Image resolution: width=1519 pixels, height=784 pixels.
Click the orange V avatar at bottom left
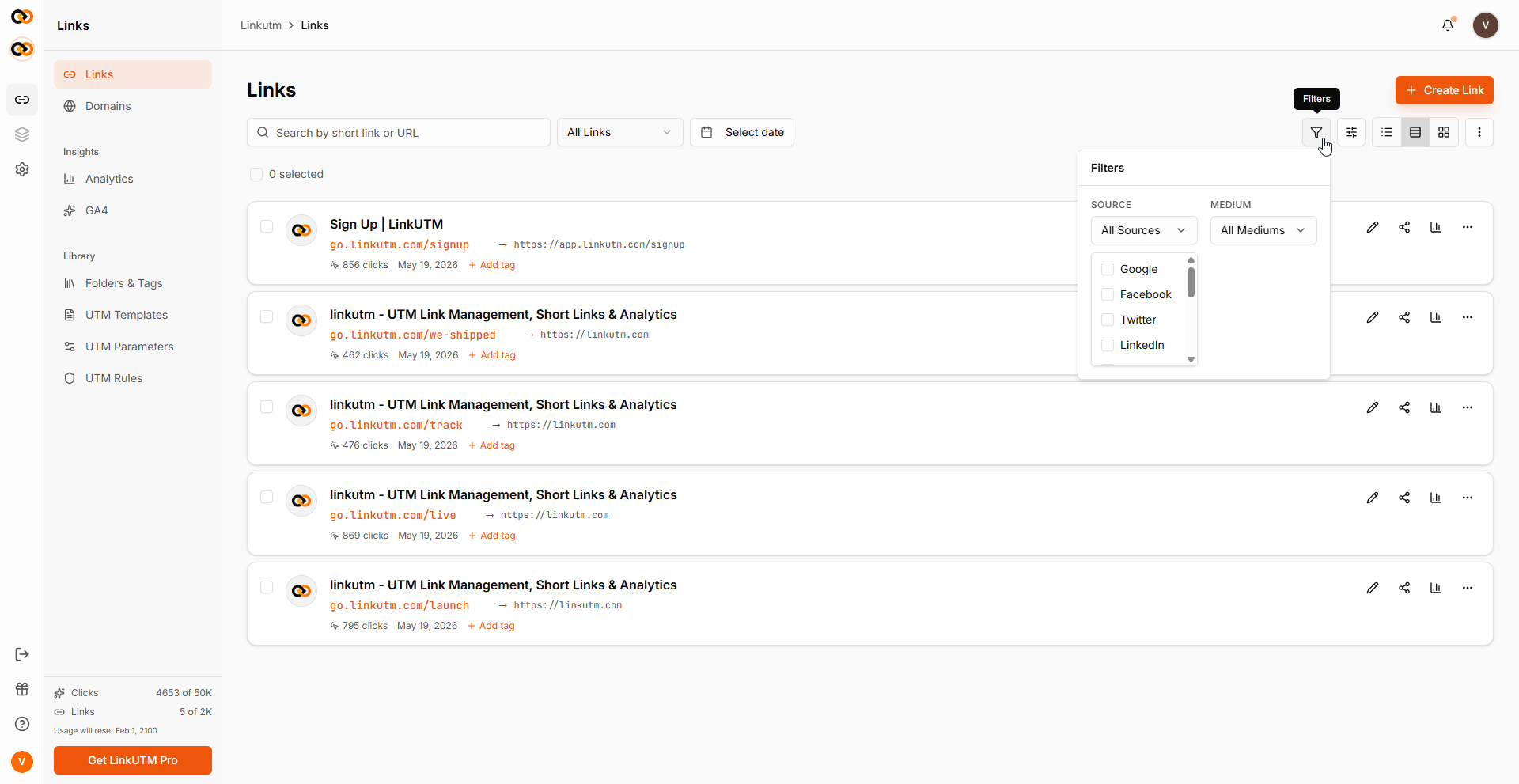22,762
